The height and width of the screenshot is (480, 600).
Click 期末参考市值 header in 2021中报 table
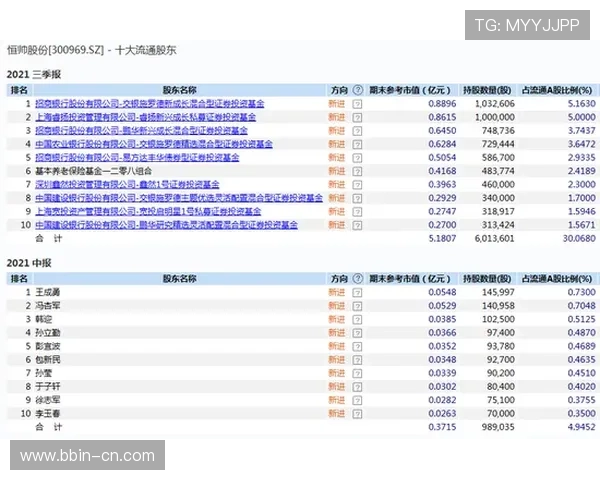(409, 279)
